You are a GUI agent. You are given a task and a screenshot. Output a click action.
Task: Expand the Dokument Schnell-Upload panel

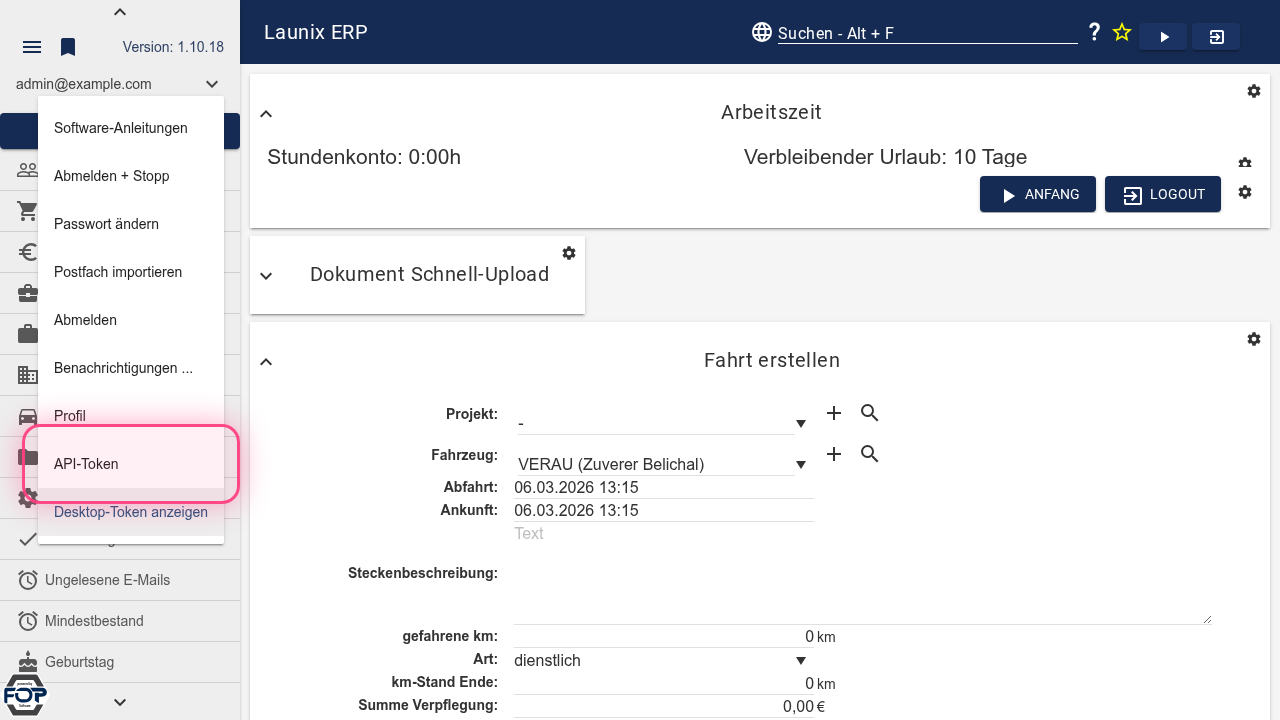(266, 276)
